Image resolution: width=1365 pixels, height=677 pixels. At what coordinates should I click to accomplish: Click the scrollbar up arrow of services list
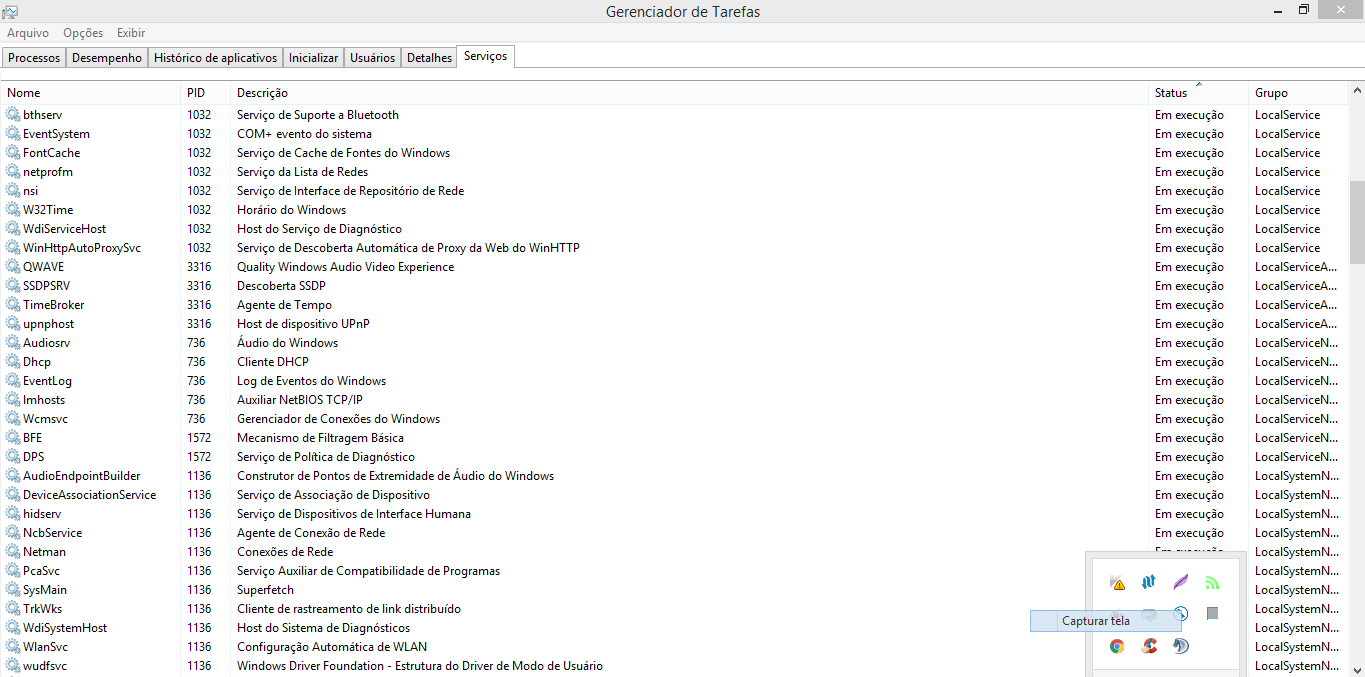coord(1357,91)
